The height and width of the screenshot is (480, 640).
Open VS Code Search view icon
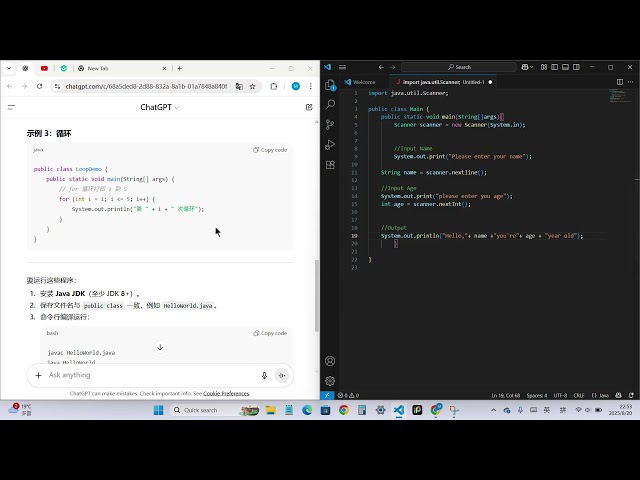coord(330,104)
